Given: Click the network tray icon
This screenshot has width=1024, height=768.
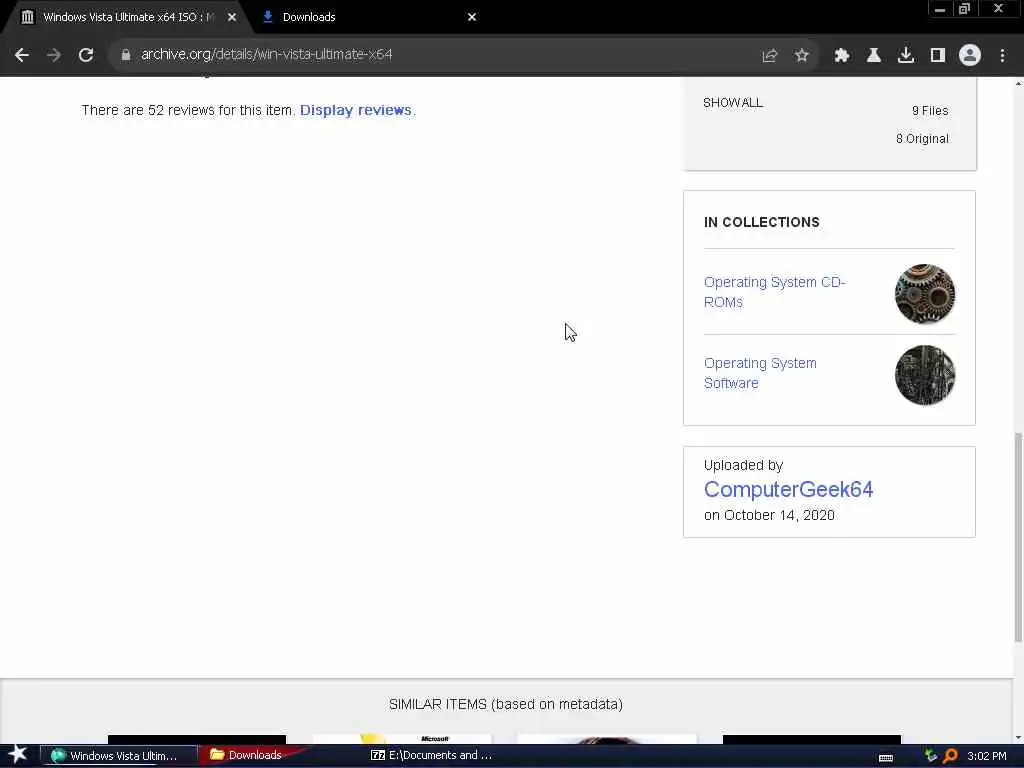Looking at the screenshot, I should click(x=931, y=756).
